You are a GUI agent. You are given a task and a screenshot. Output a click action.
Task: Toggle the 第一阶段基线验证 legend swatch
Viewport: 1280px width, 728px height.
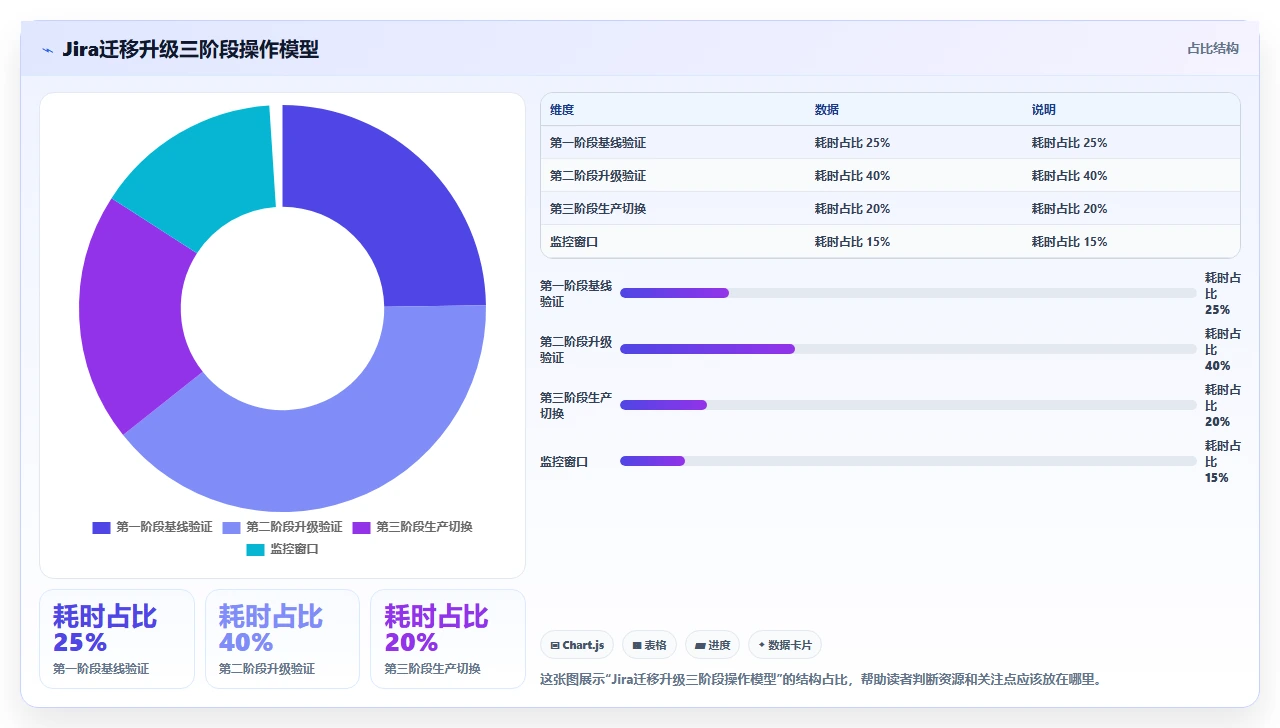(101, 527)
